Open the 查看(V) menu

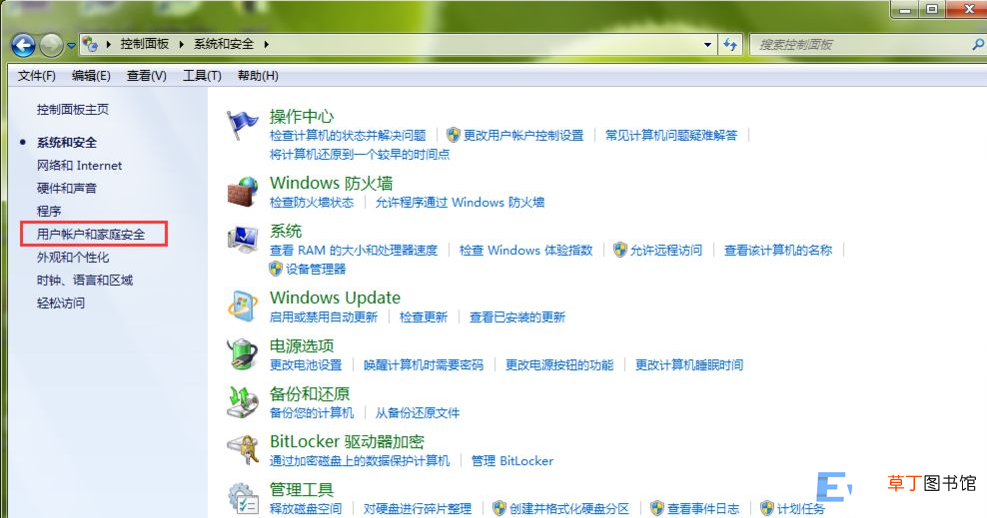147,76
